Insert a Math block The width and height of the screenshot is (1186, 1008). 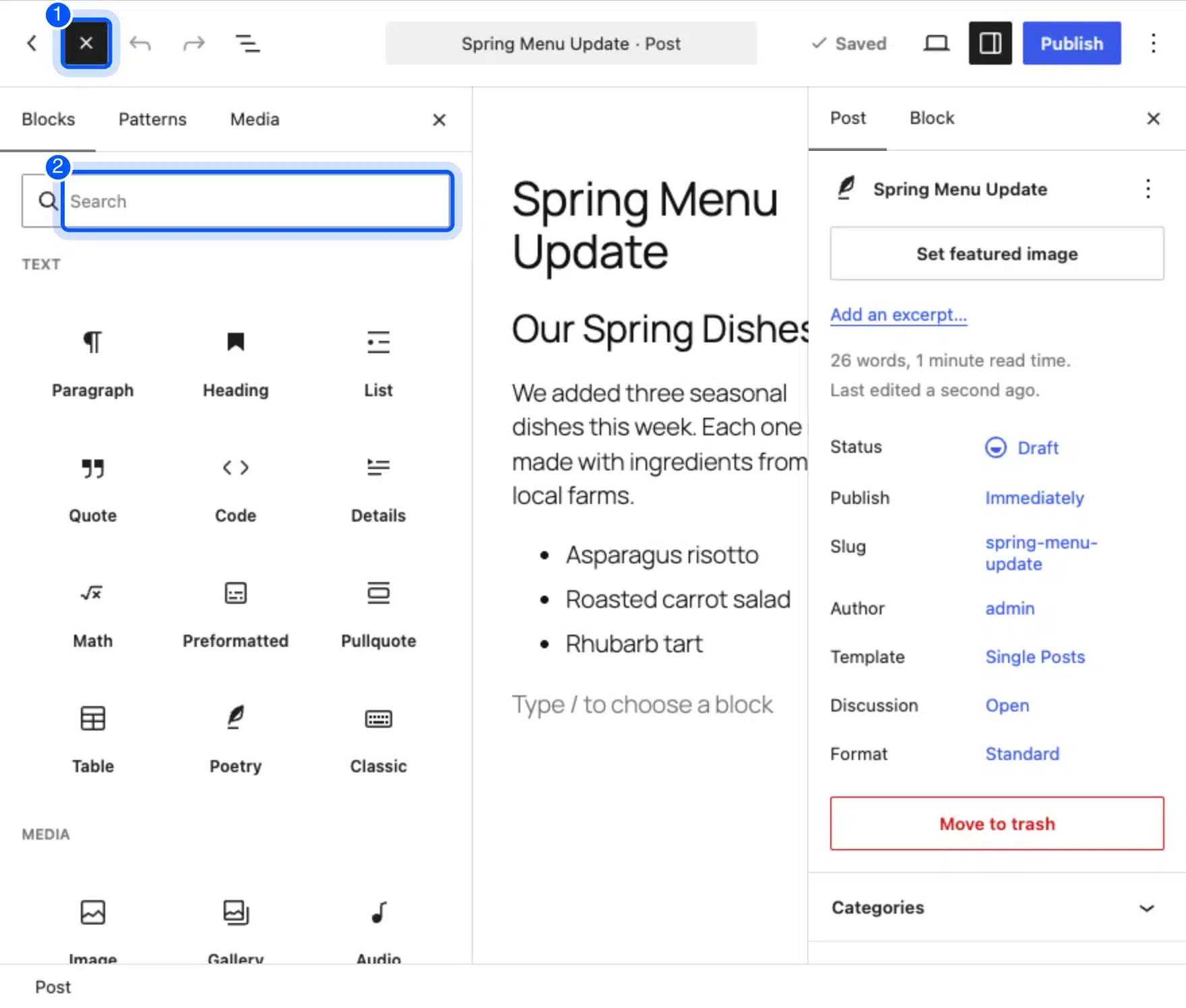coord(93,613)
